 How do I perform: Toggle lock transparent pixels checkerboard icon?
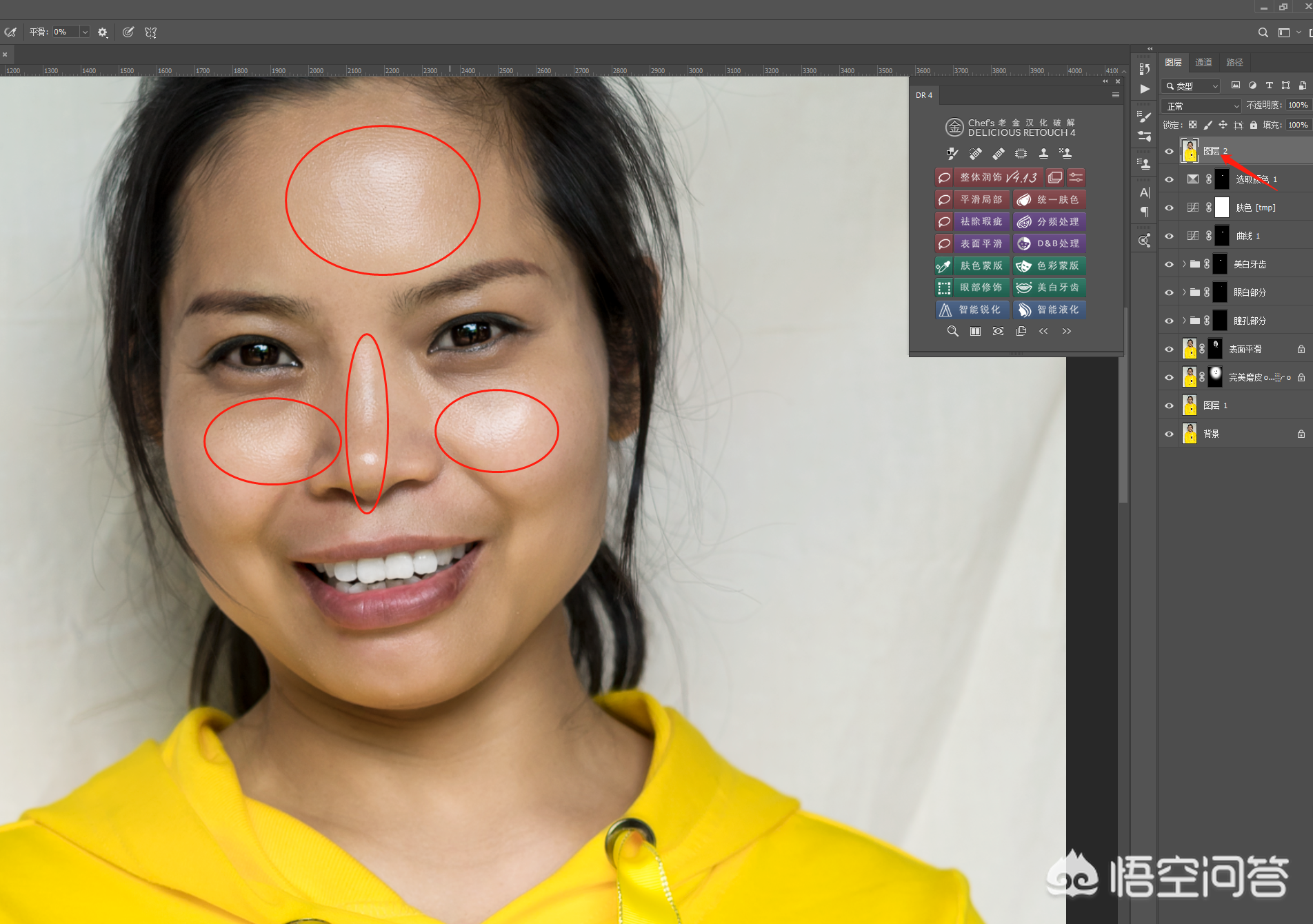click(x=1192, y=125)
